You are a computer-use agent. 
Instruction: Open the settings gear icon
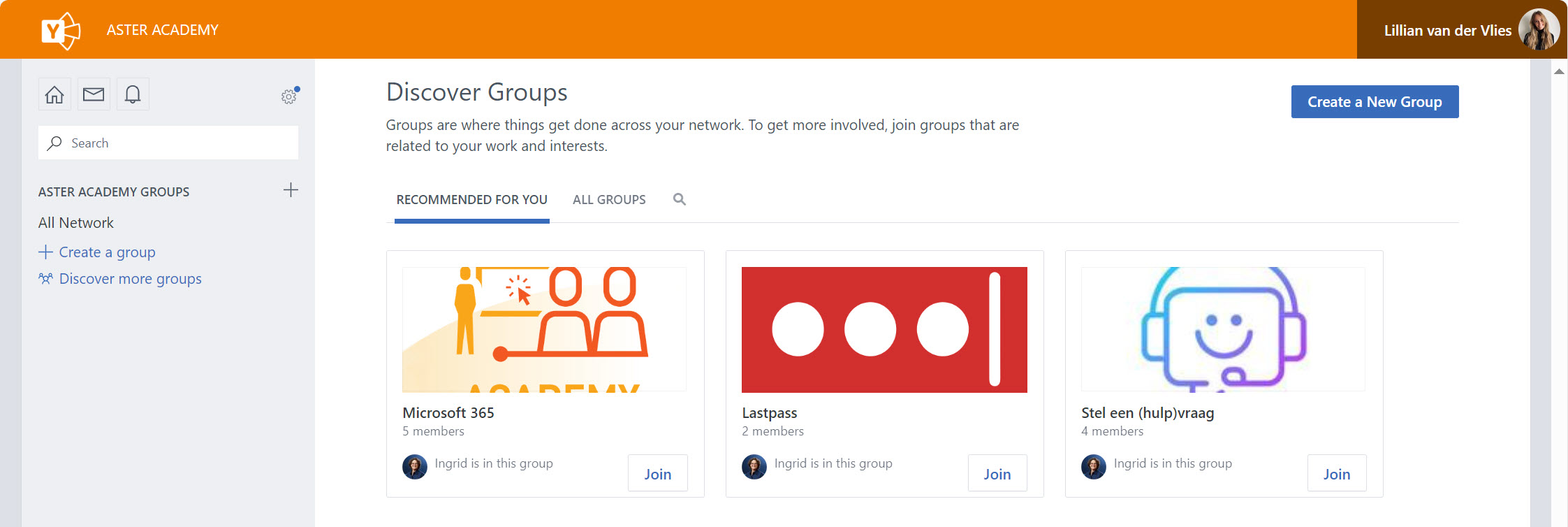coord(288,96)
